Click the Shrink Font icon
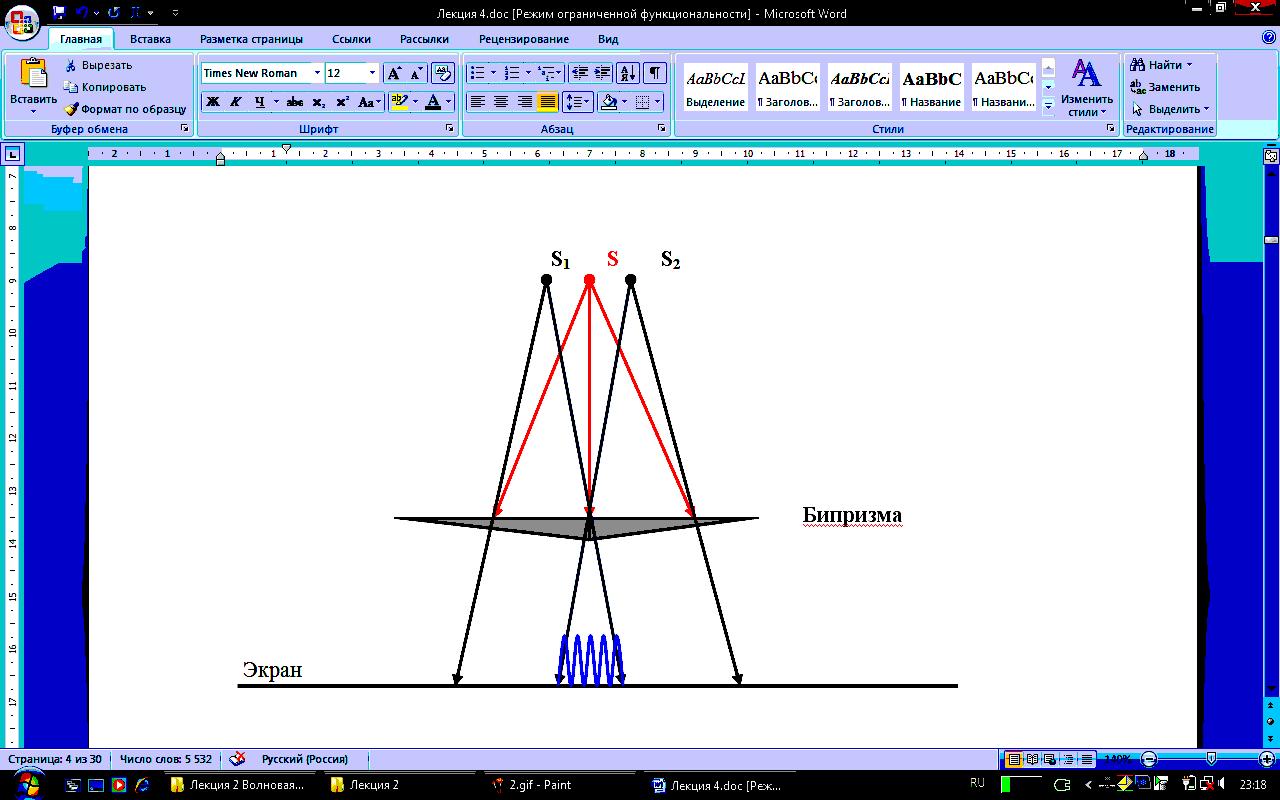 416,73
